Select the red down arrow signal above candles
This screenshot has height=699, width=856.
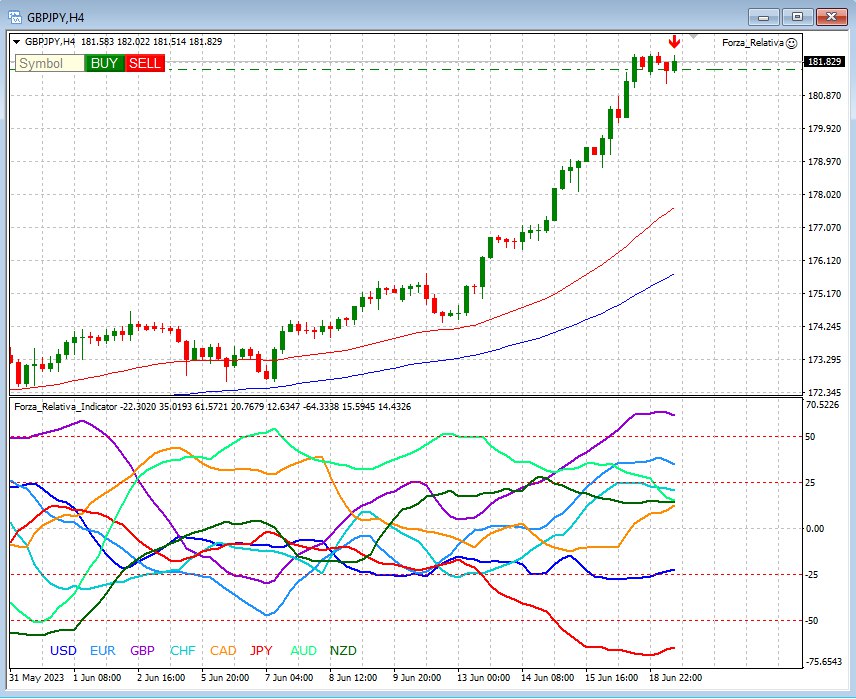tap(675, 42)
